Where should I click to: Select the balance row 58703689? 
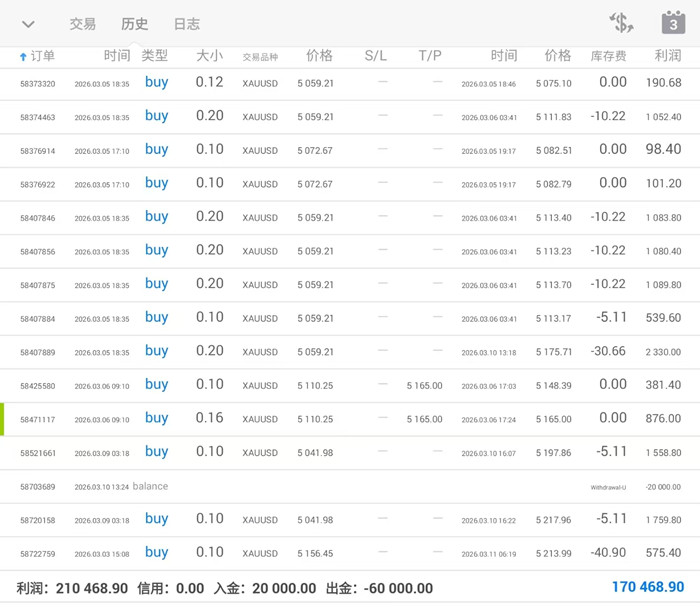click(x=350, y=487)
